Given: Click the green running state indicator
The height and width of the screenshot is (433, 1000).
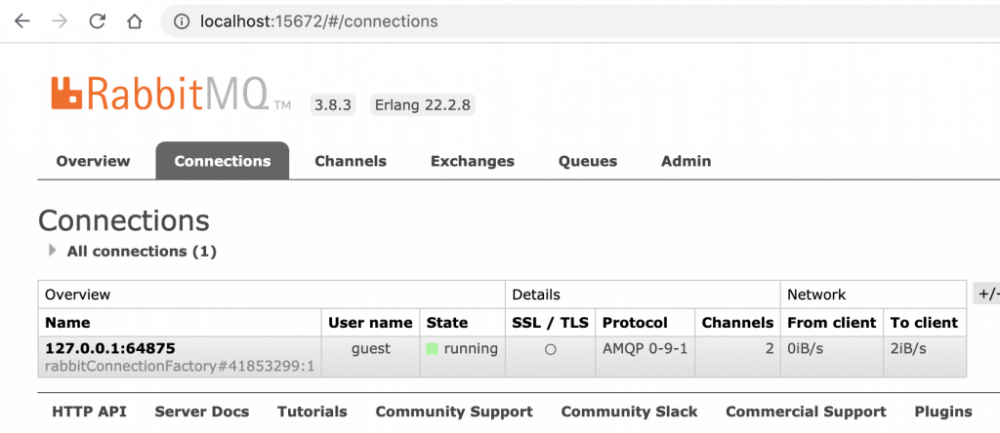Looking at the screenshot, I should pos(432,349).
